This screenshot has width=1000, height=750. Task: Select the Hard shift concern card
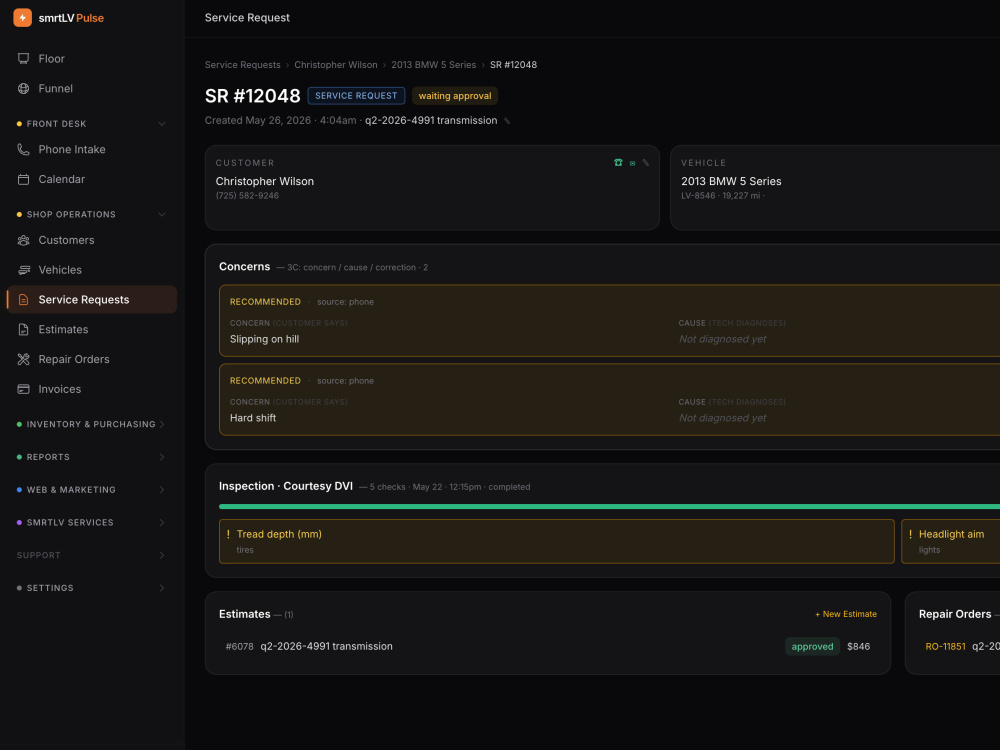[x=609, y=400]
